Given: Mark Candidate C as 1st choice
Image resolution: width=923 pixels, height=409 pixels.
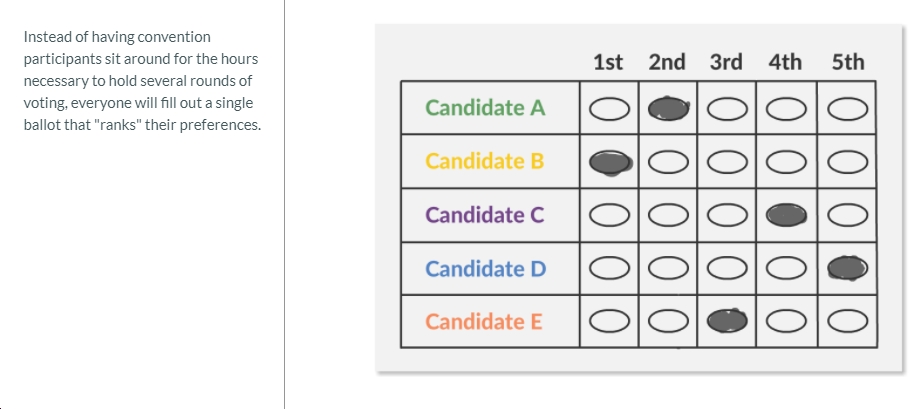Looking at the screenshot, I should [x=609, y=217].
